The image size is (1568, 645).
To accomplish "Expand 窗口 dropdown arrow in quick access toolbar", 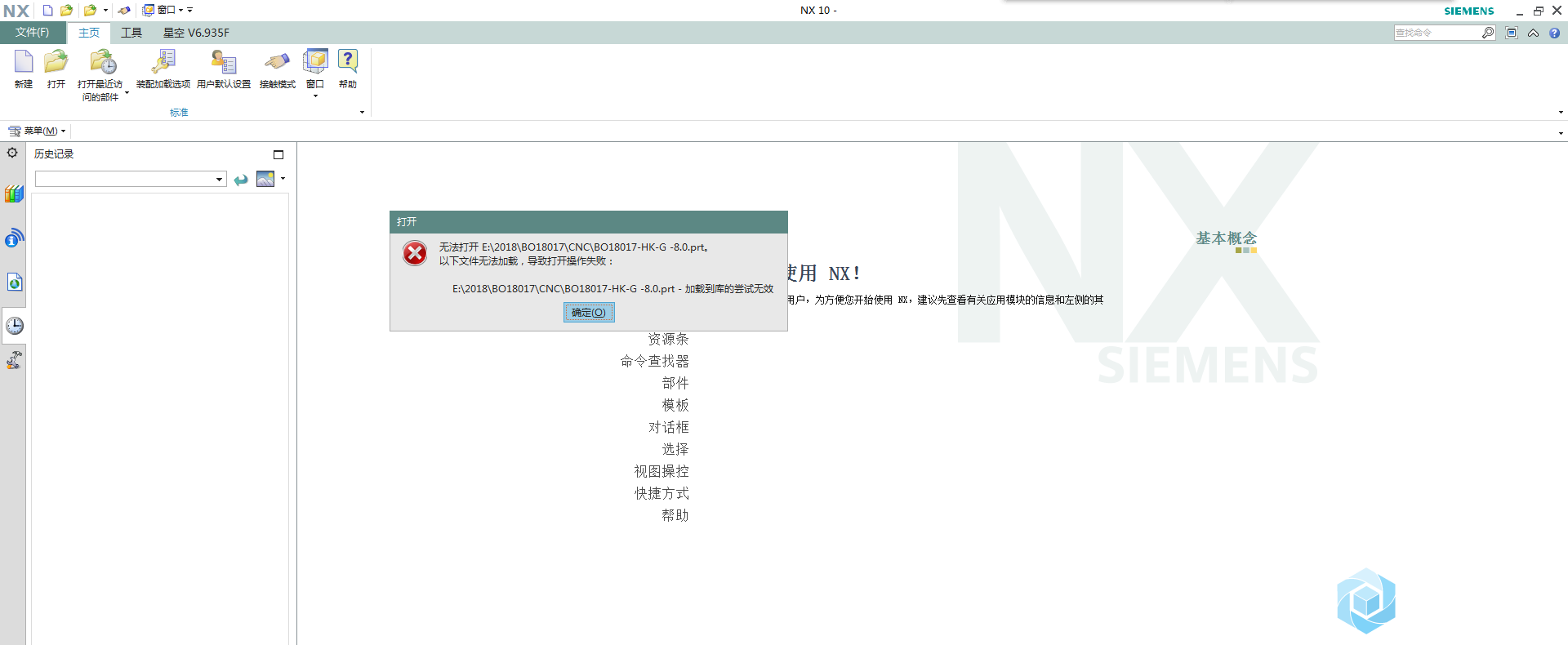I will (181, 11).
